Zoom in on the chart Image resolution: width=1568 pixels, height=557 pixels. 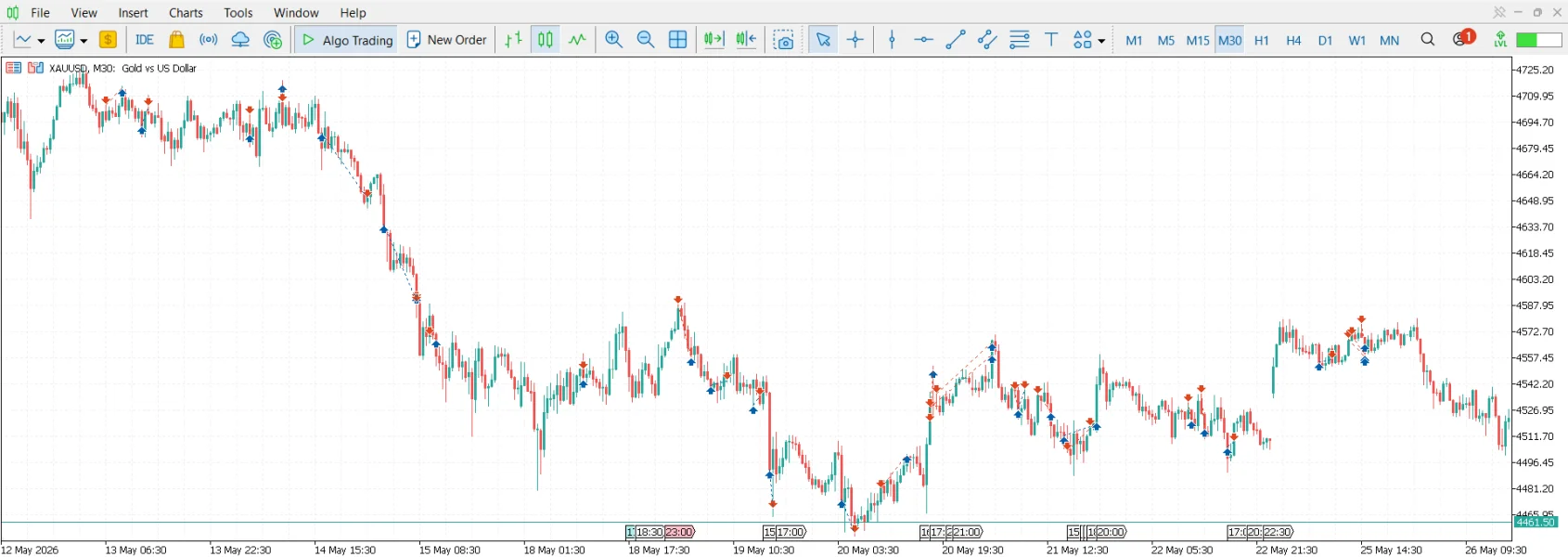click(613, 40)
